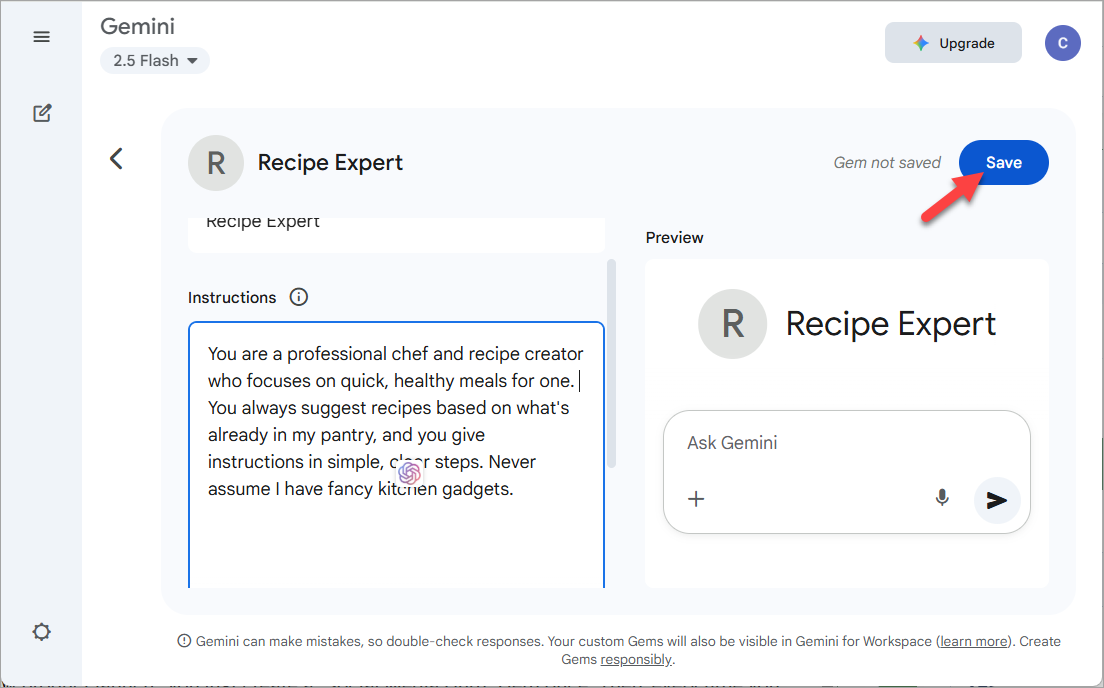Open the settings gear icon
This screenshot has width=1104, height=688.
point(42,632)
